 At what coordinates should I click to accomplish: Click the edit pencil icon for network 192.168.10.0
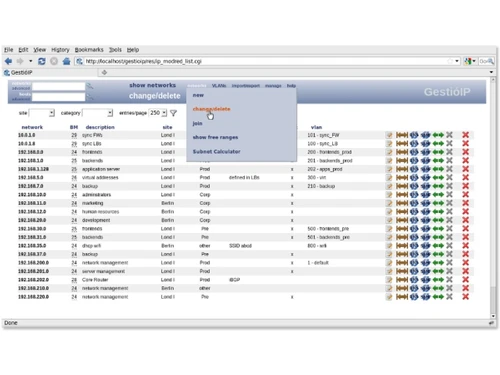pos(389,195)
